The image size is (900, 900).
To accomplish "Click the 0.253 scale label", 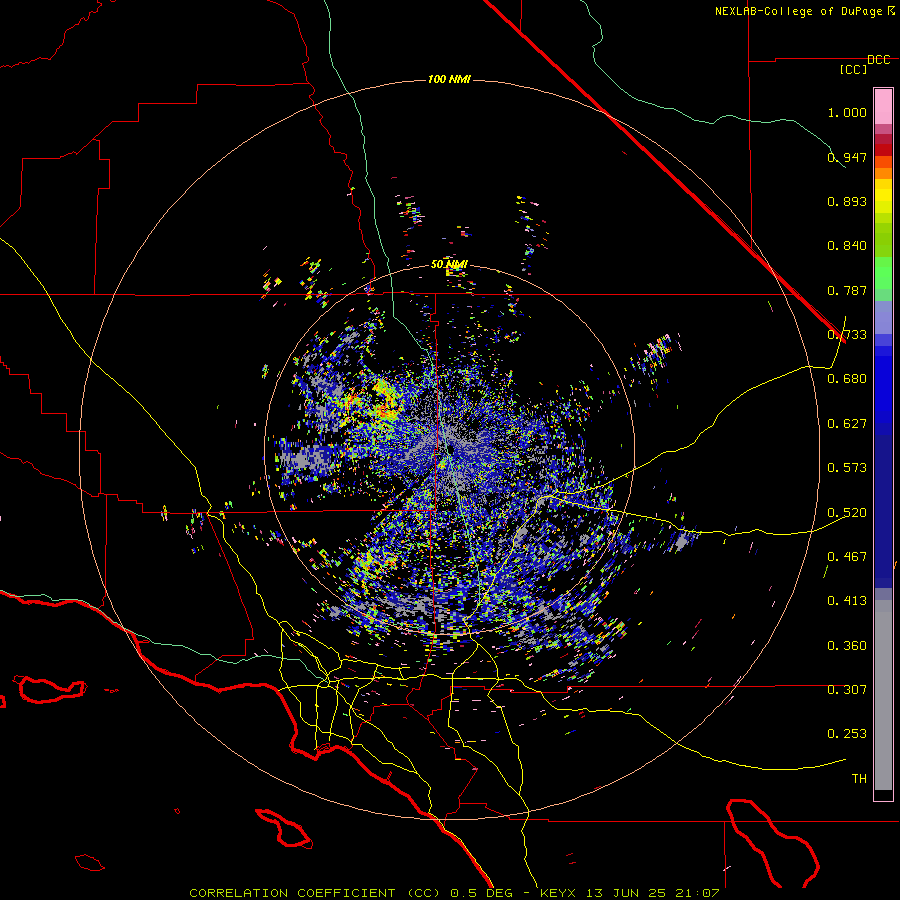I will point(847,734).
